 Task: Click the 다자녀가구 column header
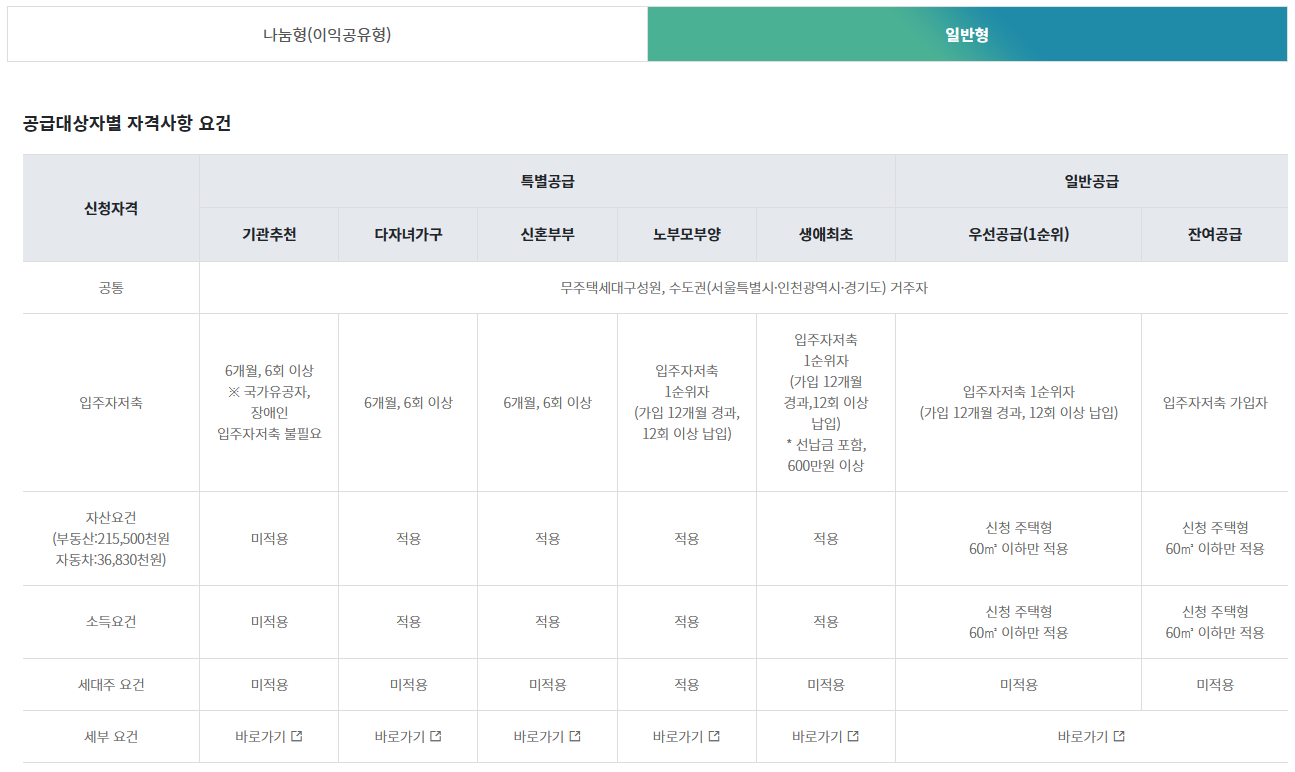pos(408,235)
